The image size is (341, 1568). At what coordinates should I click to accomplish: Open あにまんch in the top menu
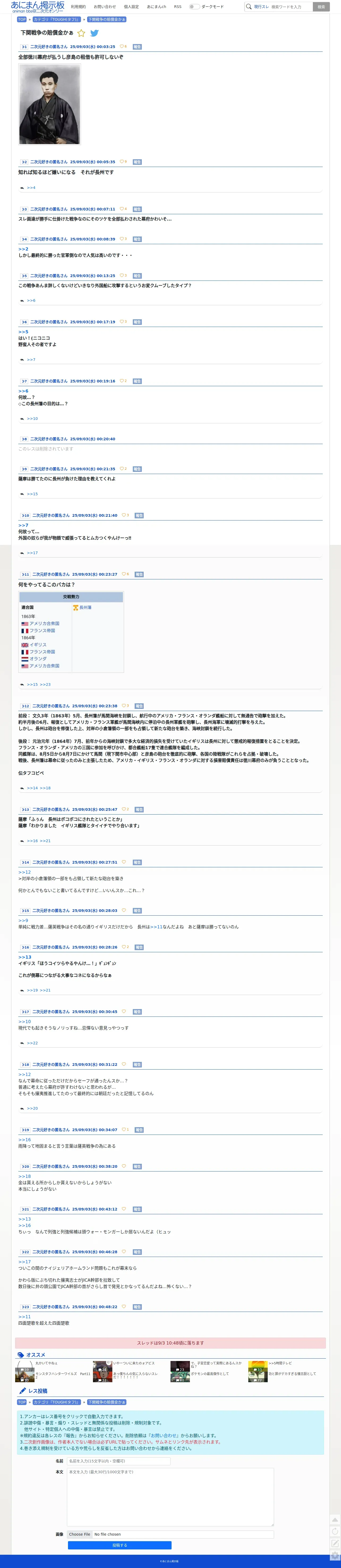[156, 7]
